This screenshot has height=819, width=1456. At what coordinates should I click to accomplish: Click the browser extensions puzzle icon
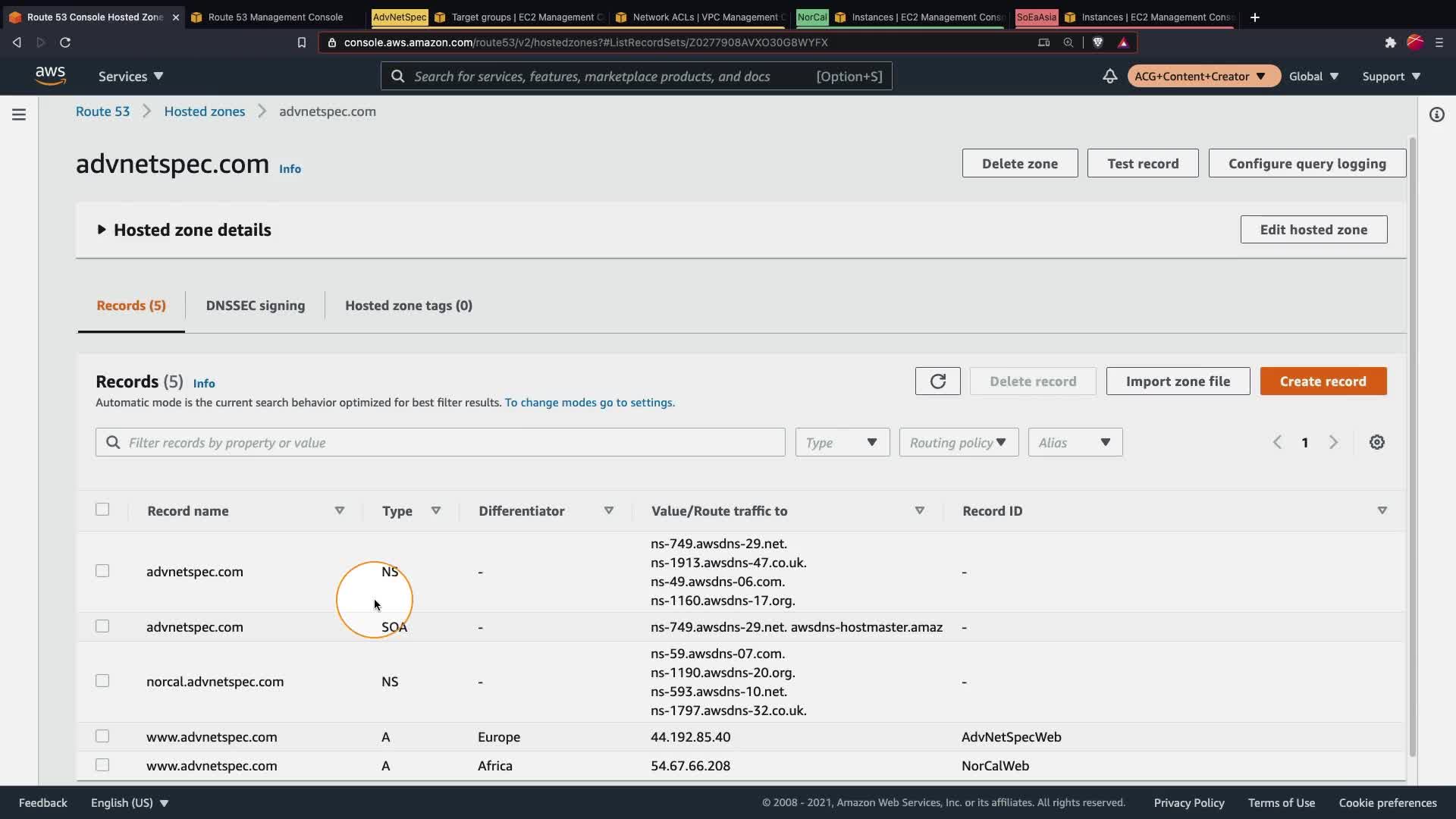coord(1390,42)
